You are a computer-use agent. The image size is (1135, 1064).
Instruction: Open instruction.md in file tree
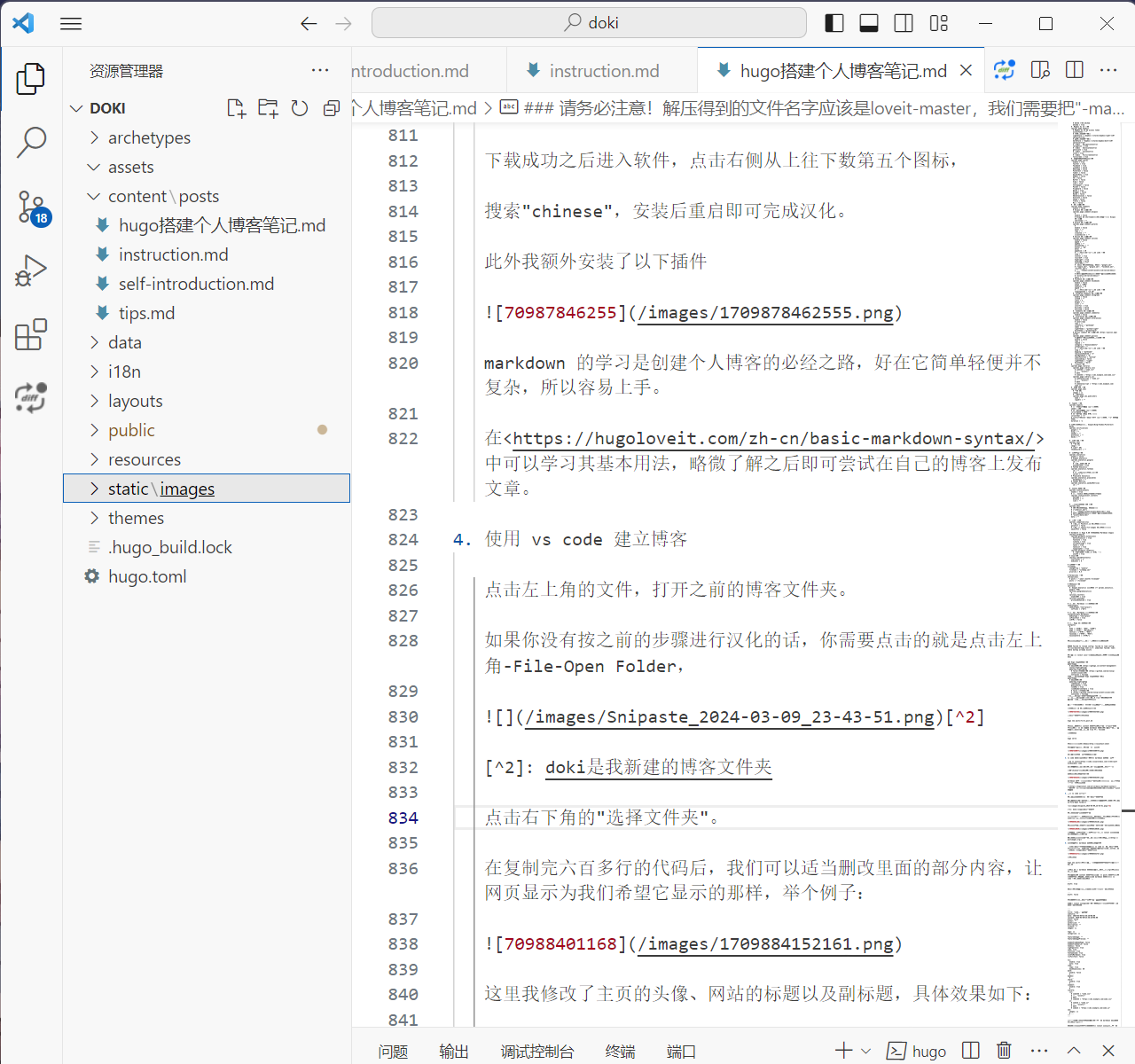[207, 254]
